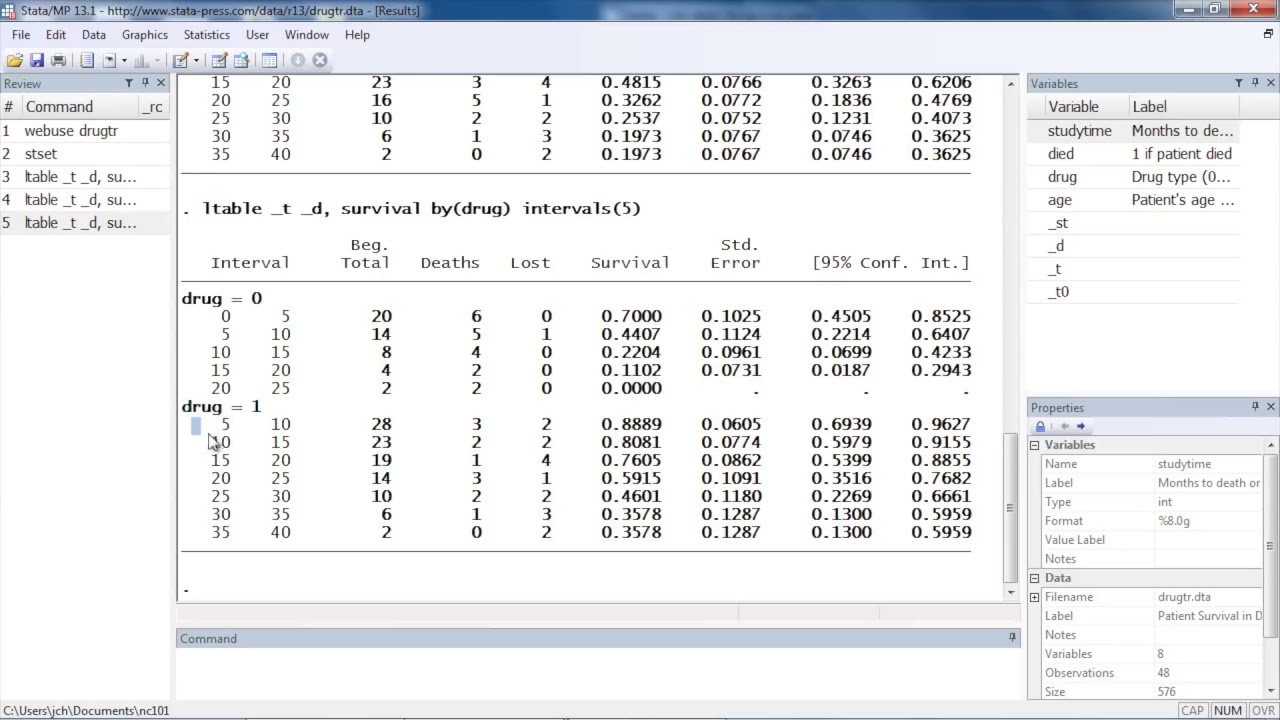The height and width of the screenshot is (720, 1280).
Task: Select the _st variable
Action: coord(1135,223)
